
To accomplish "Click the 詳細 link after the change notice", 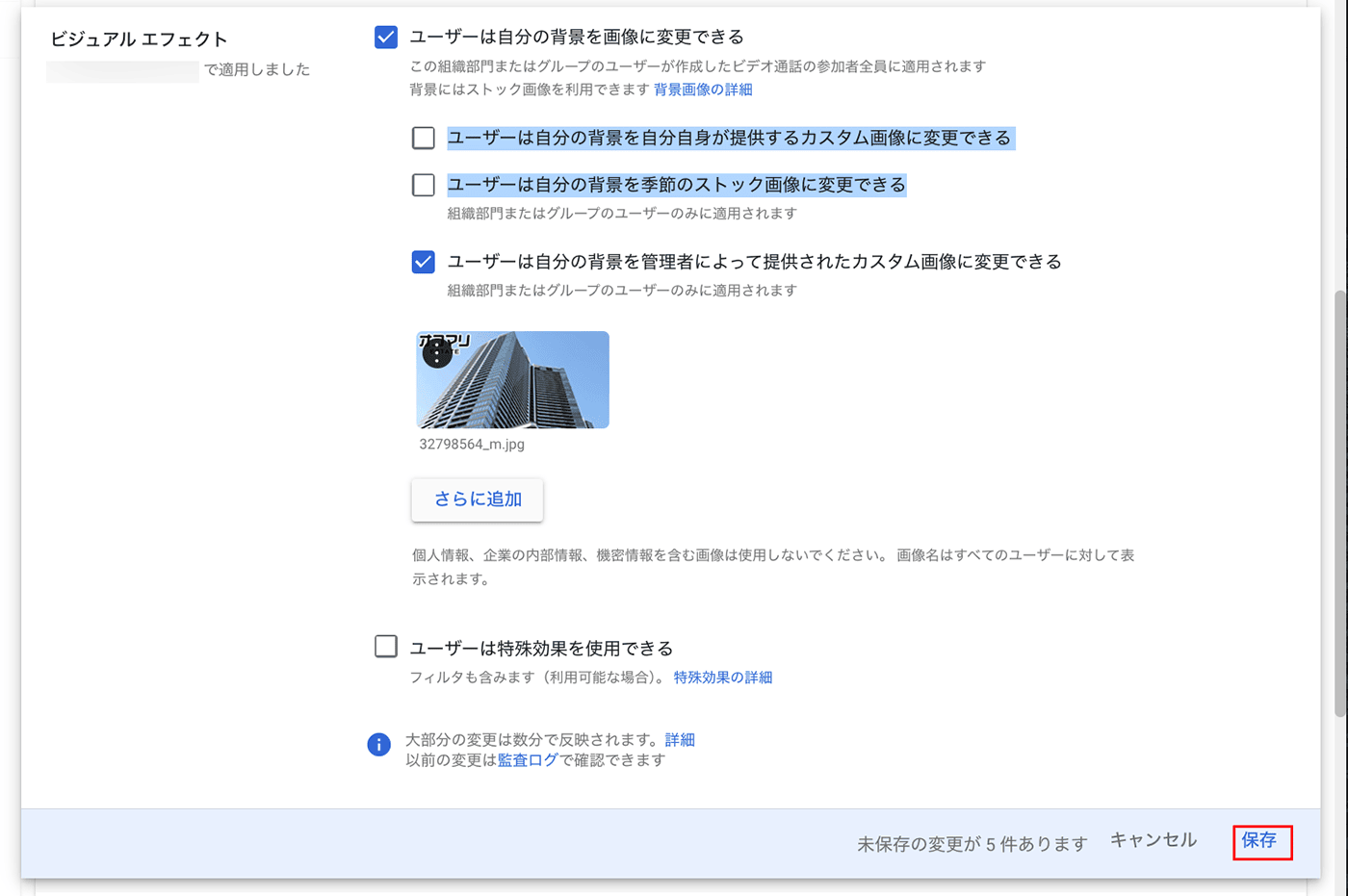I will click(680, 740).
